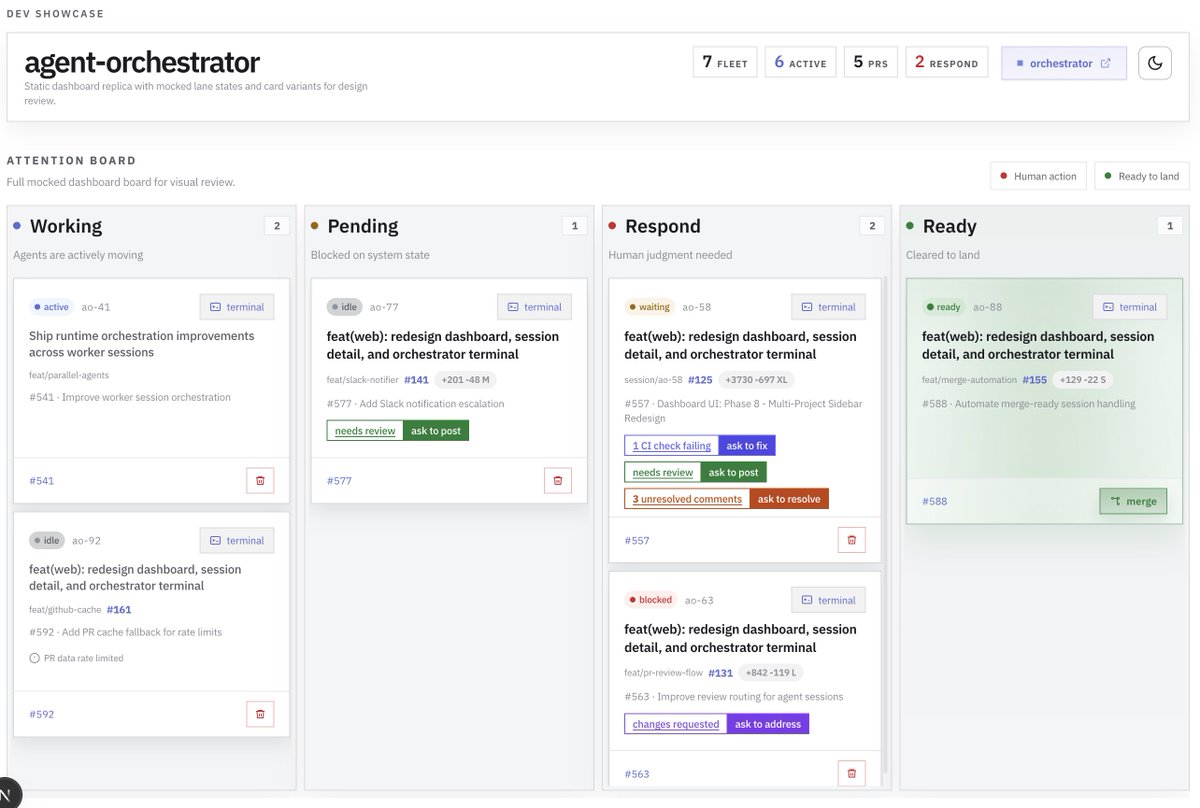
Task: Open needs review link on ao-58 card
Action: 663,472
